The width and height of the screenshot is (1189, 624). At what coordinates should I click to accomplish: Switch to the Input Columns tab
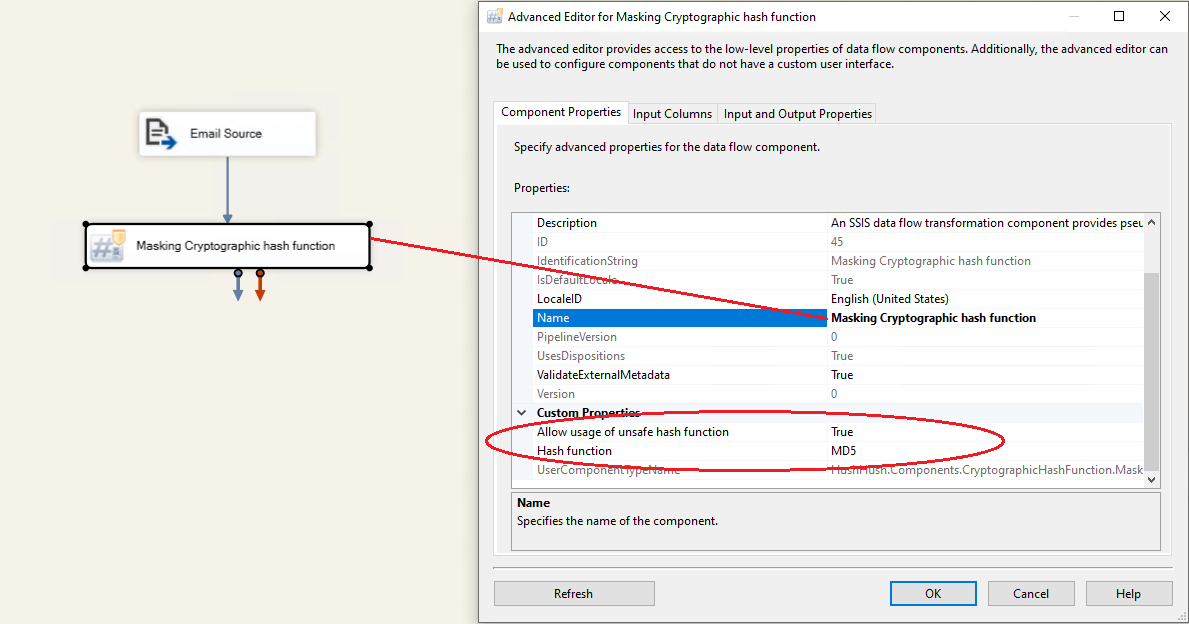672,114
